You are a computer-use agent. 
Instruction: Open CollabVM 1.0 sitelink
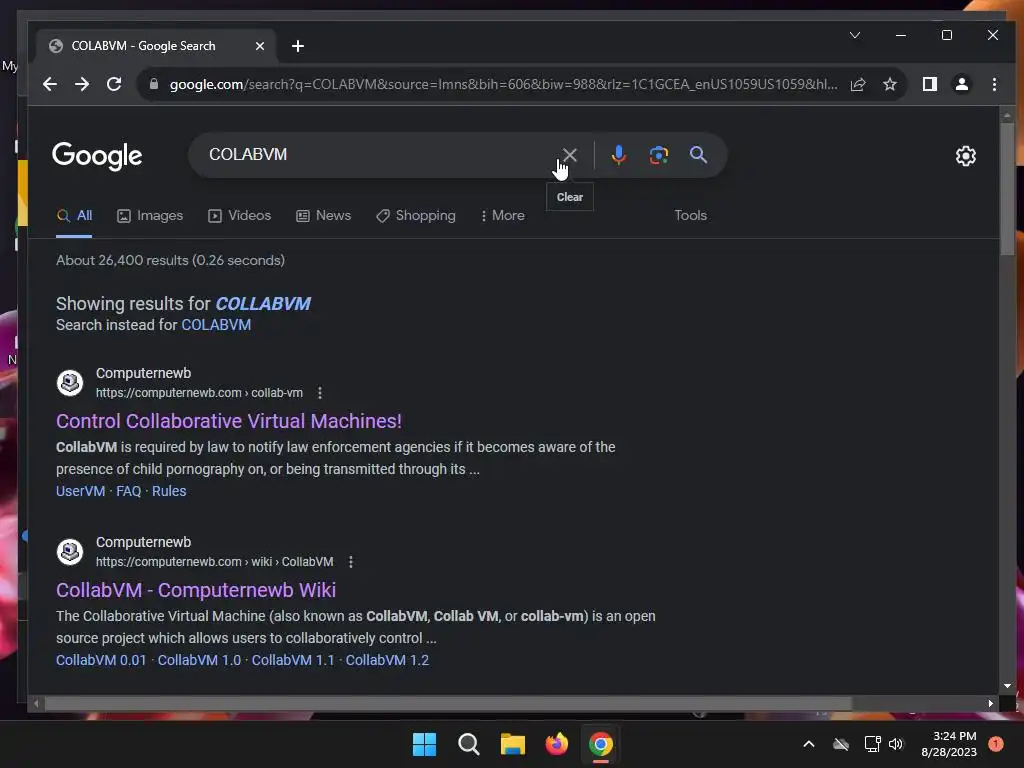(199, 660)
